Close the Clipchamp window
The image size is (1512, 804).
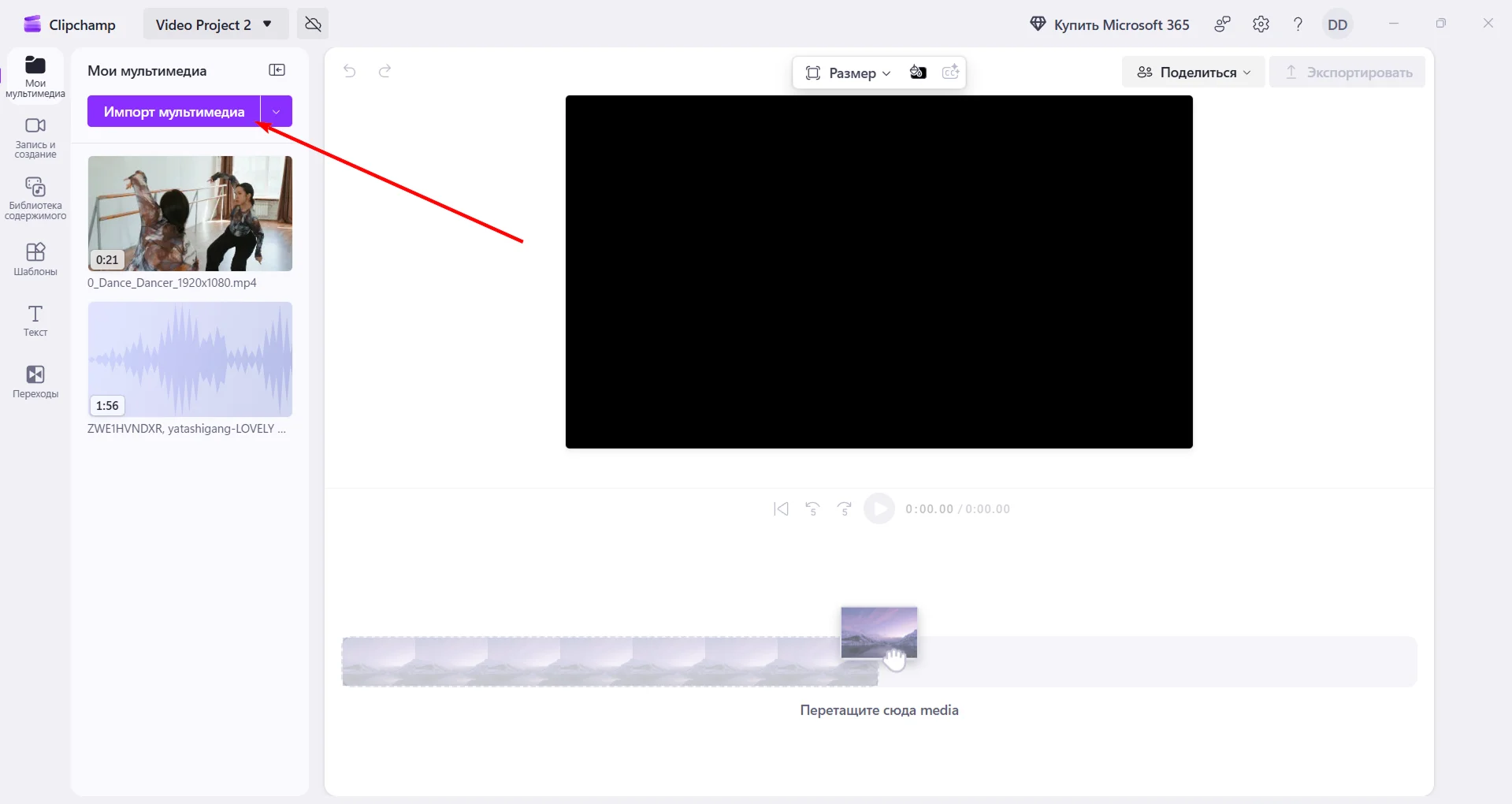click(1488, 24)
